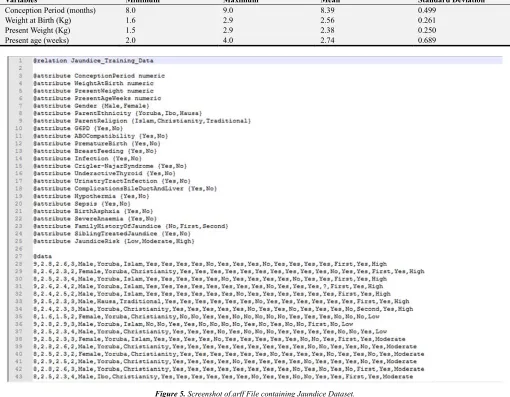The width and height of the screenshot is (510, 397).
Task: Select the data row on line 34 containing 'Second'
Action: point(223,309)
